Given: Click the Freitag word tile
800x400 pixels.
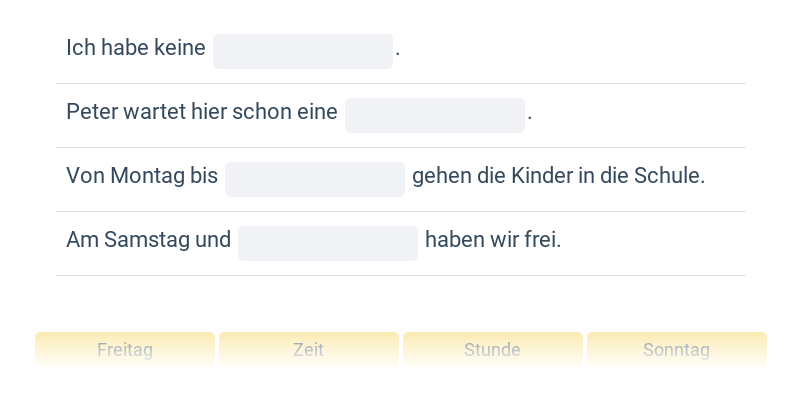Looking at the screenshot, I should (x=125, y=350).
